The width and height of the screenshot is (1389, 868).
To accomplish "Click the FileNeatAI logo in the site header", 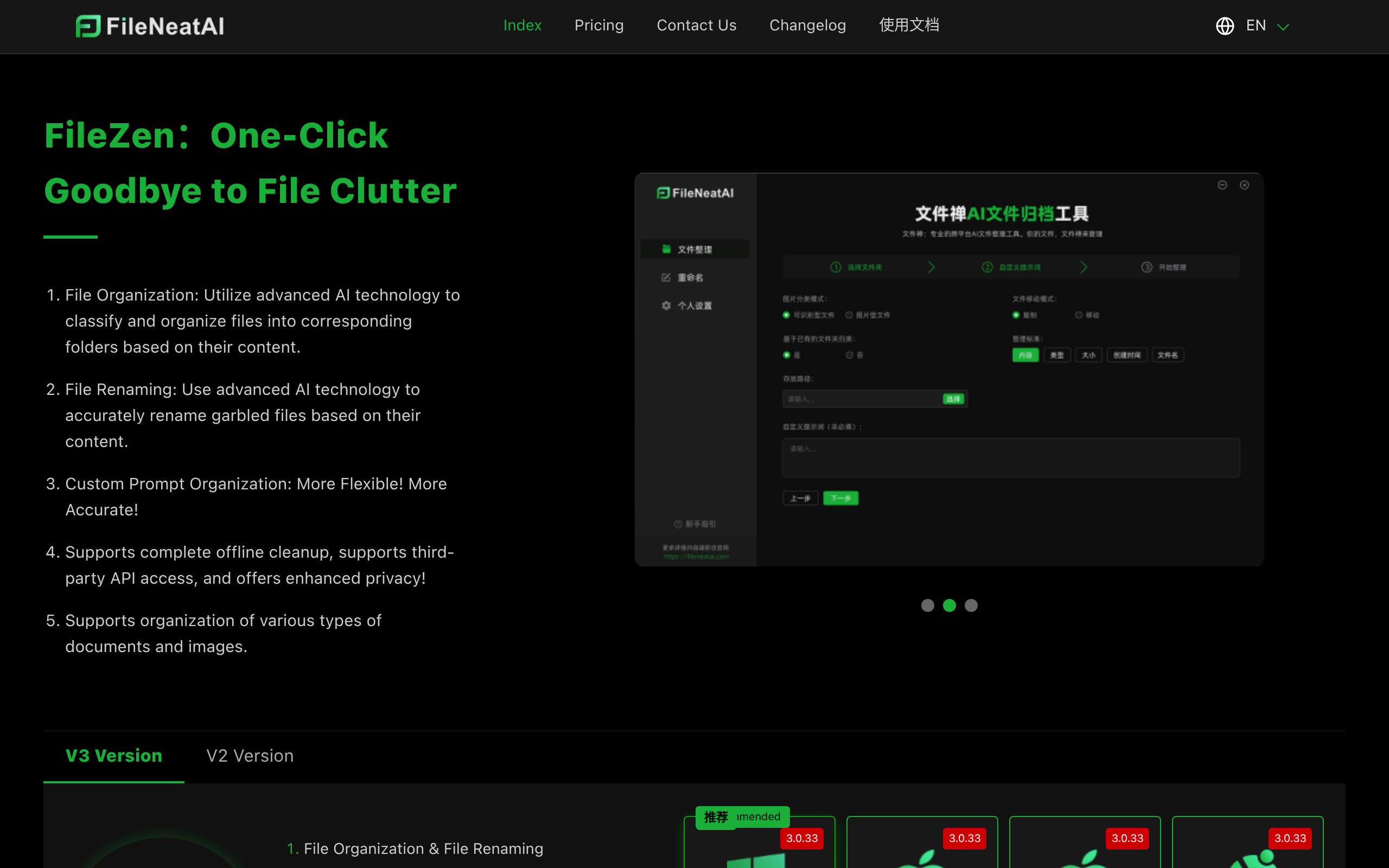I will click(150, 27).
